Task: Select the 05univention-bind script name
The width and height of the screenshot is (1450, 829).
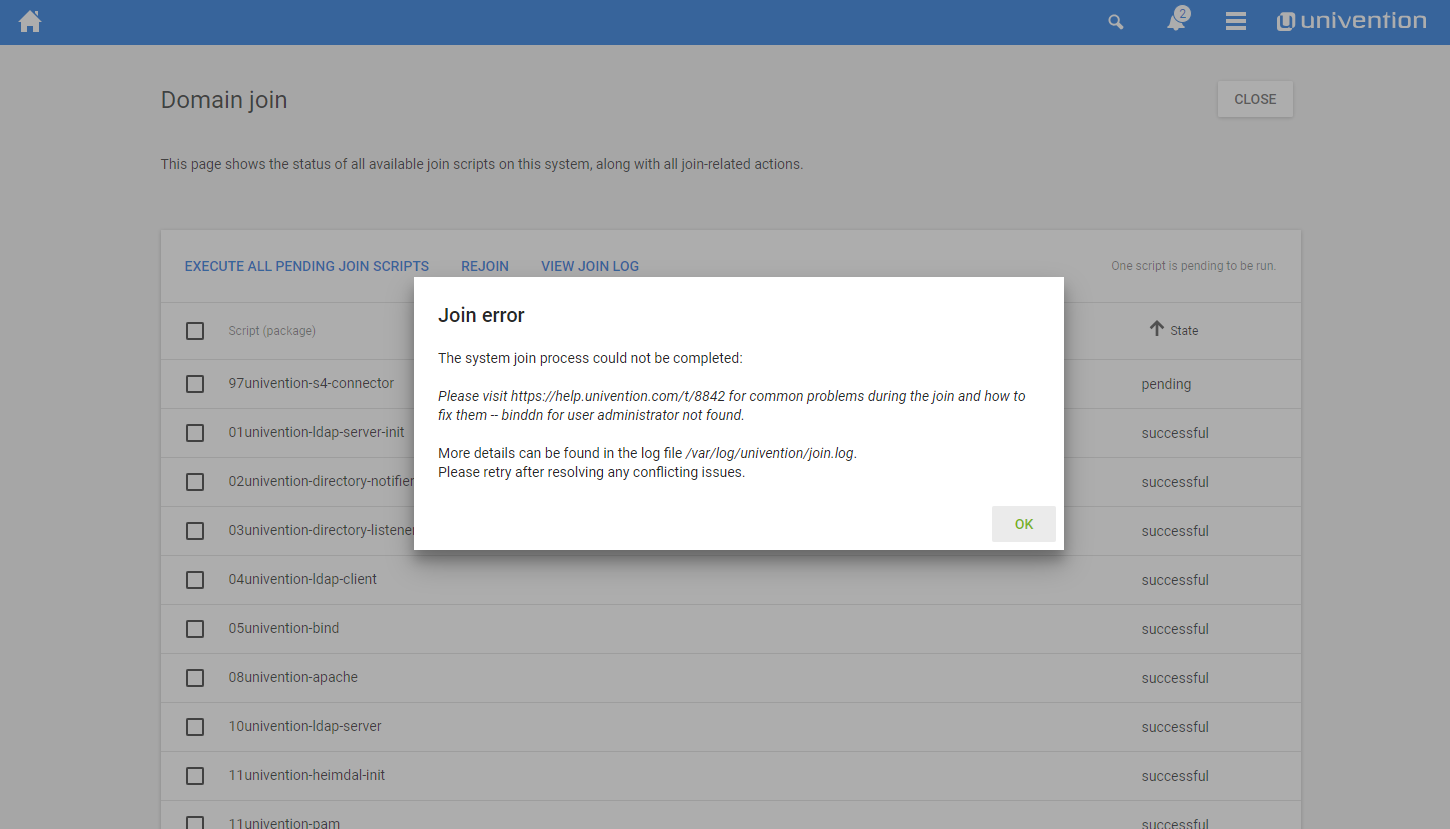Action: click(x=284, y=628)
